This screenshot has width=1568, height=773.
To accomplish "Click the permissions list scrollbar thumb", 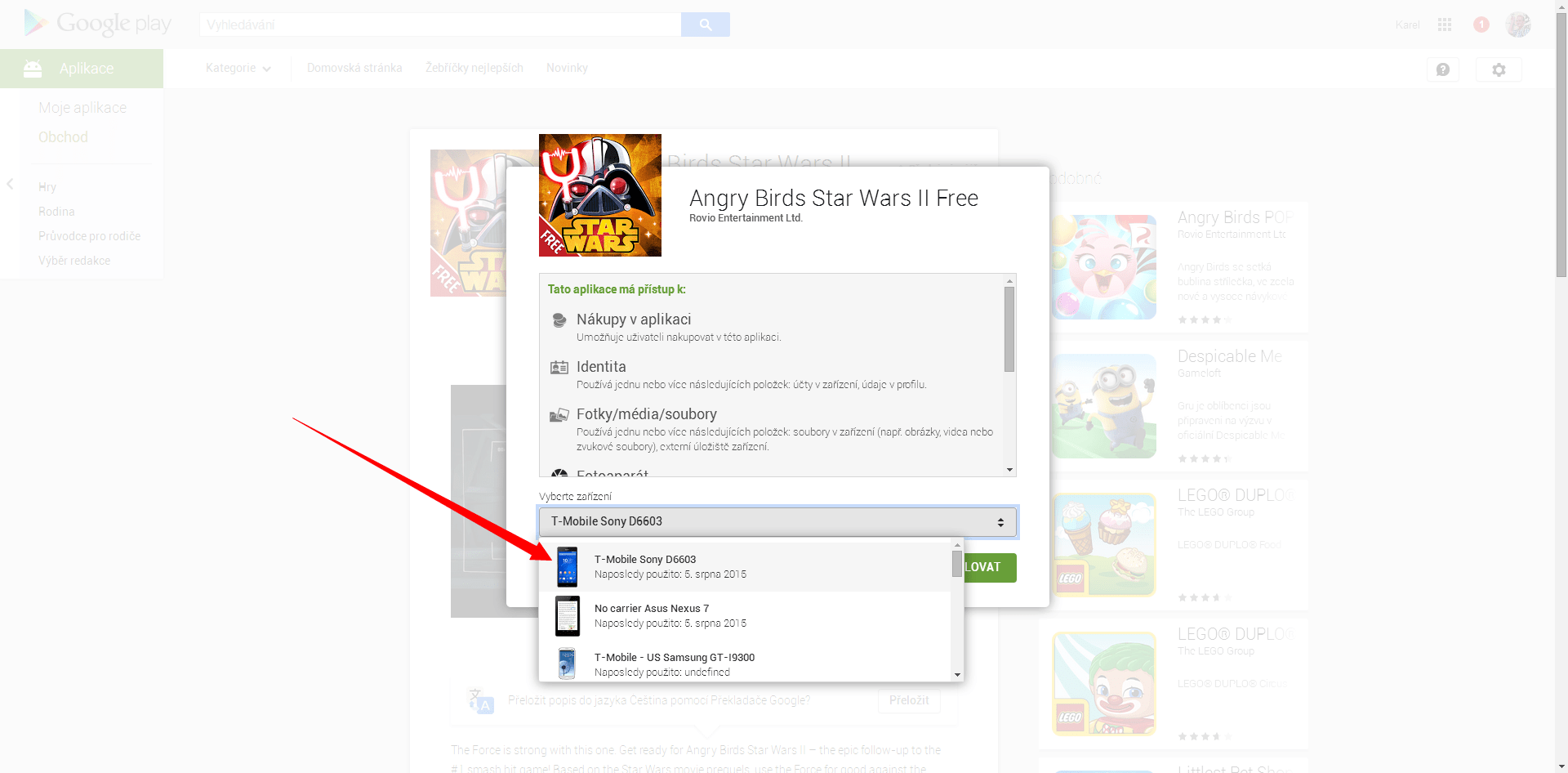I will pos(1010,329).
